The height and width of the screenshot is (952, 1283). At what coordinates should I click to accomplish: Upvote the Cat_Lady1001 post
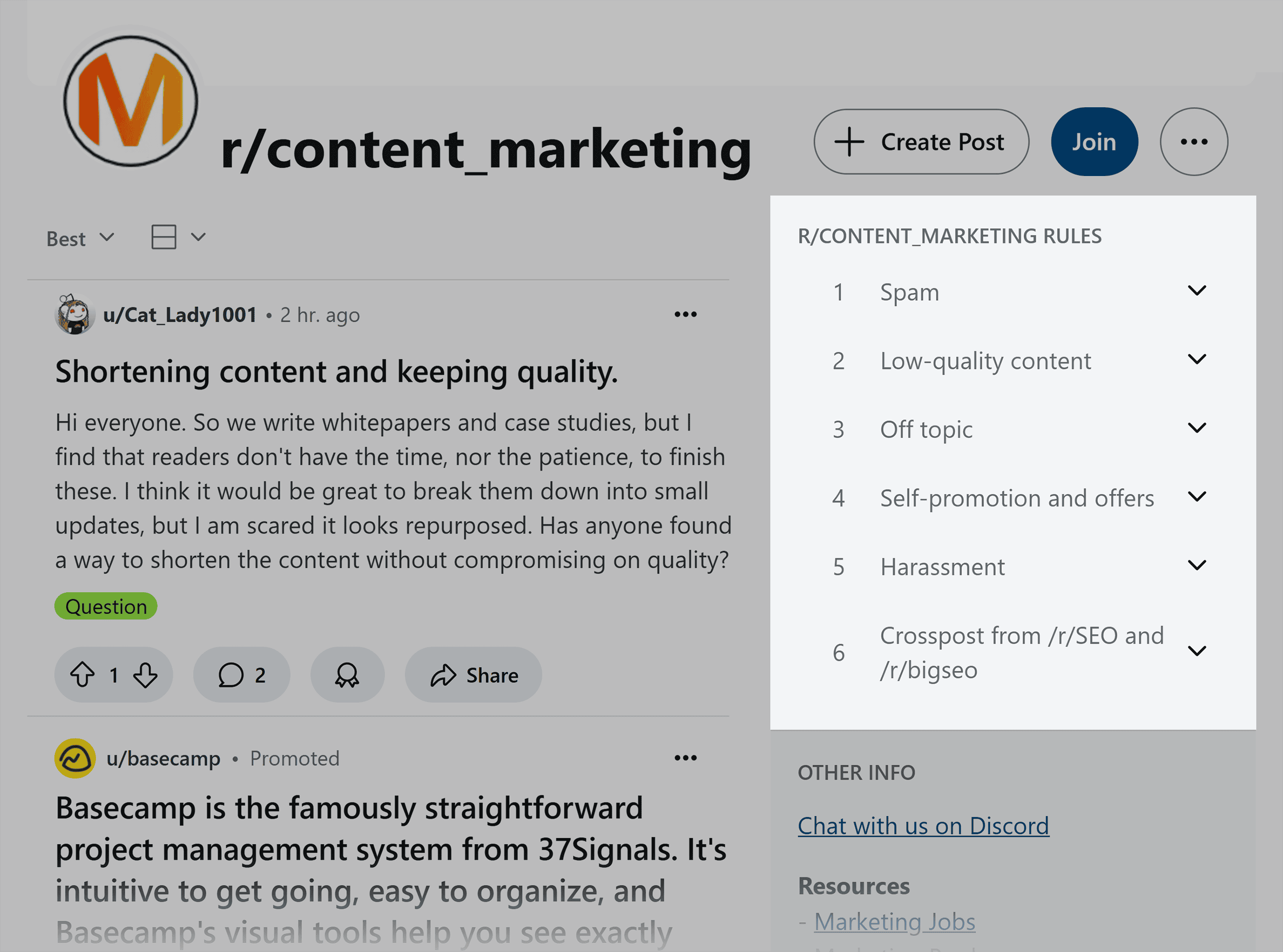pos(83,674)
